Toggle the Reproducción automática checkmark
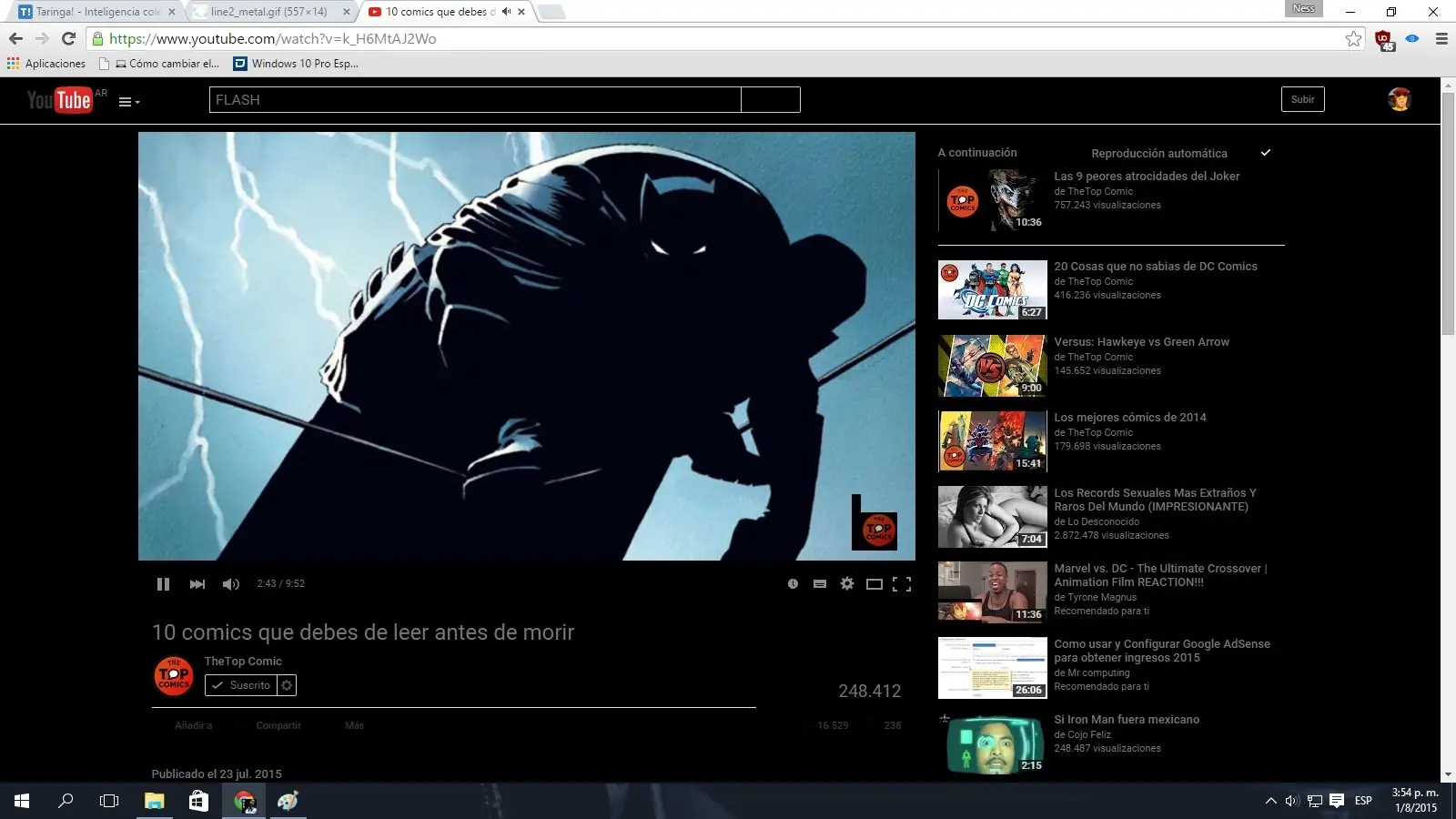 (1266, 153)
